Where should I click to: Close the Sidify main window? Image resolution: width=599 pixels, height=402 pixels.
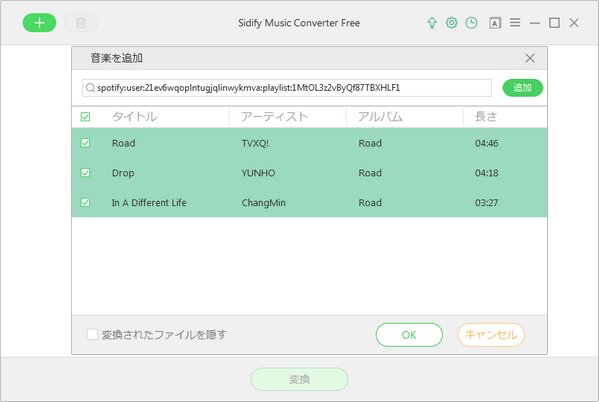point(574,23)
